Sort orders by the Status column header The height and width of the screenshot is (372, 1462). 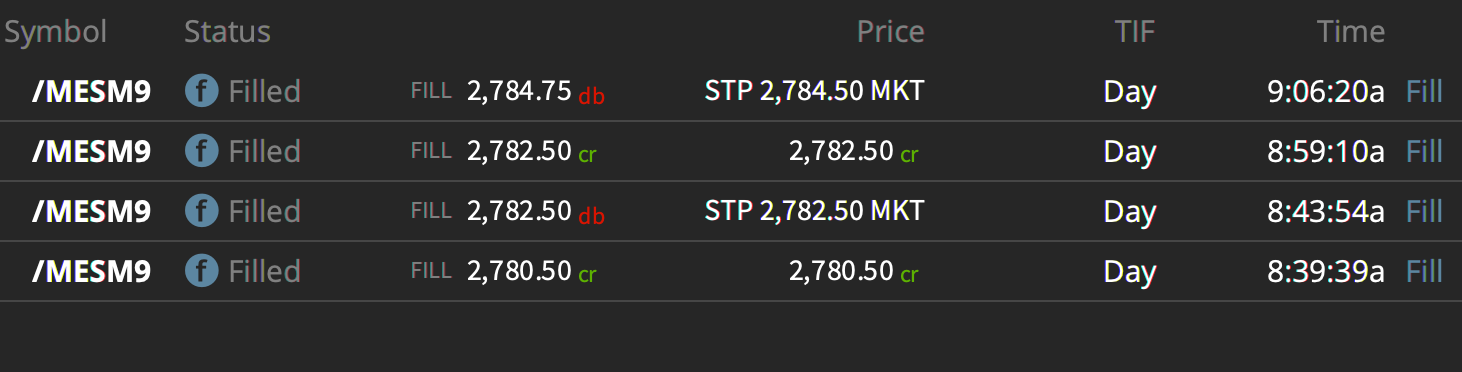[x=227, y=32]
